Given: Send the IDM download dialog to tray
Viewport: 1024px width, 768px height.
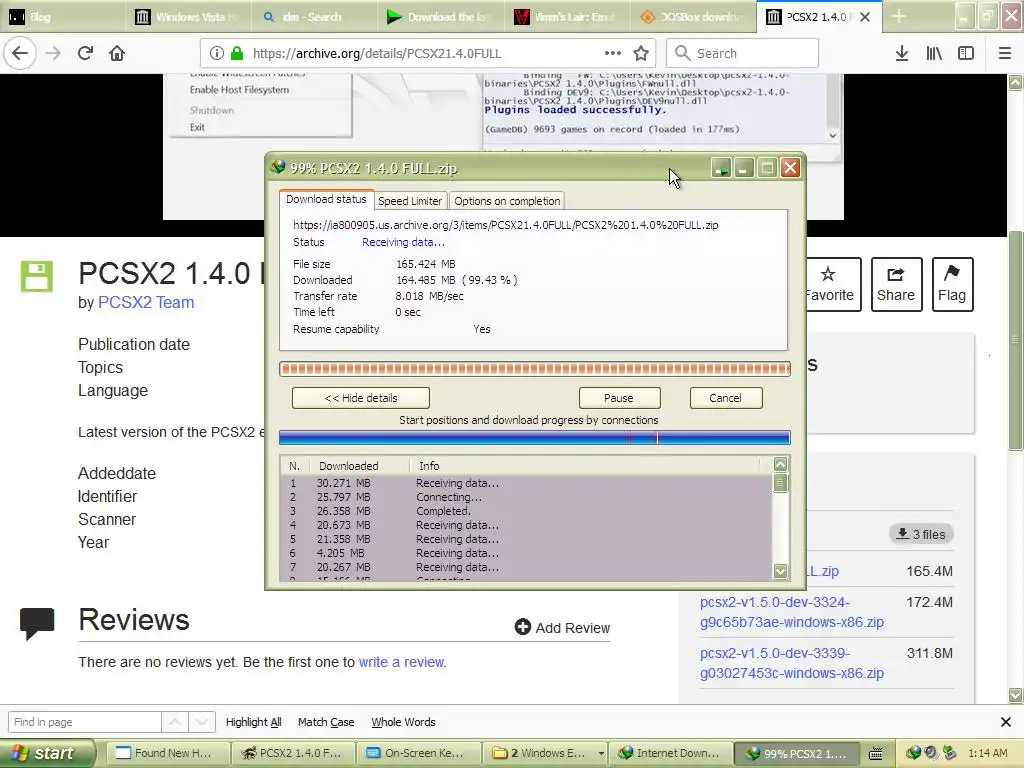Looking at the screenshot, I should (721, 168).
